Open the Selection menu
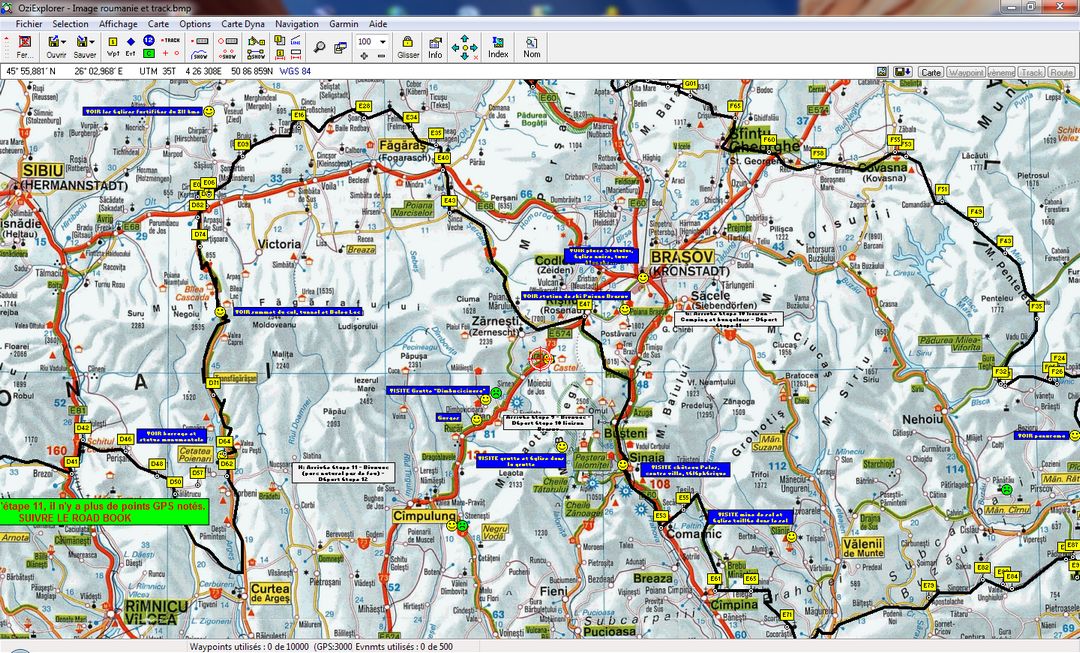 pos(70,23)
